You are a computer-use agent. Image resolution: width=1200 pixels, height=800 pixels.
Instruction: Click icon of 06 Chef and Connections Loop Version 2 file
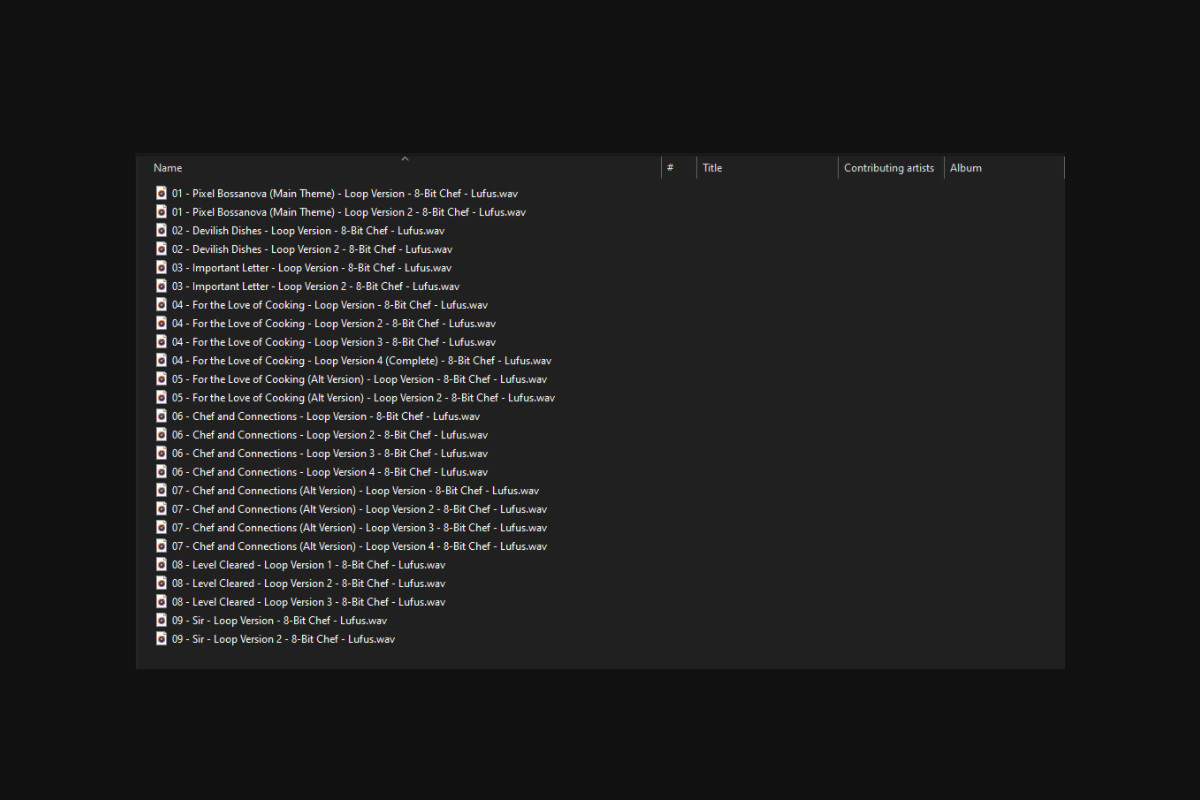(161, 434)
